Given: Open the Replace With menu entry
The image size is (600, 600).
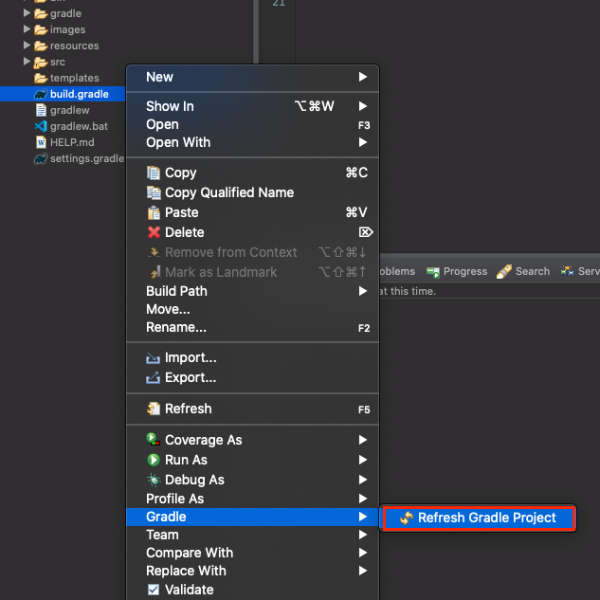Looking at the screenshot, I should (x=253, y=571).
